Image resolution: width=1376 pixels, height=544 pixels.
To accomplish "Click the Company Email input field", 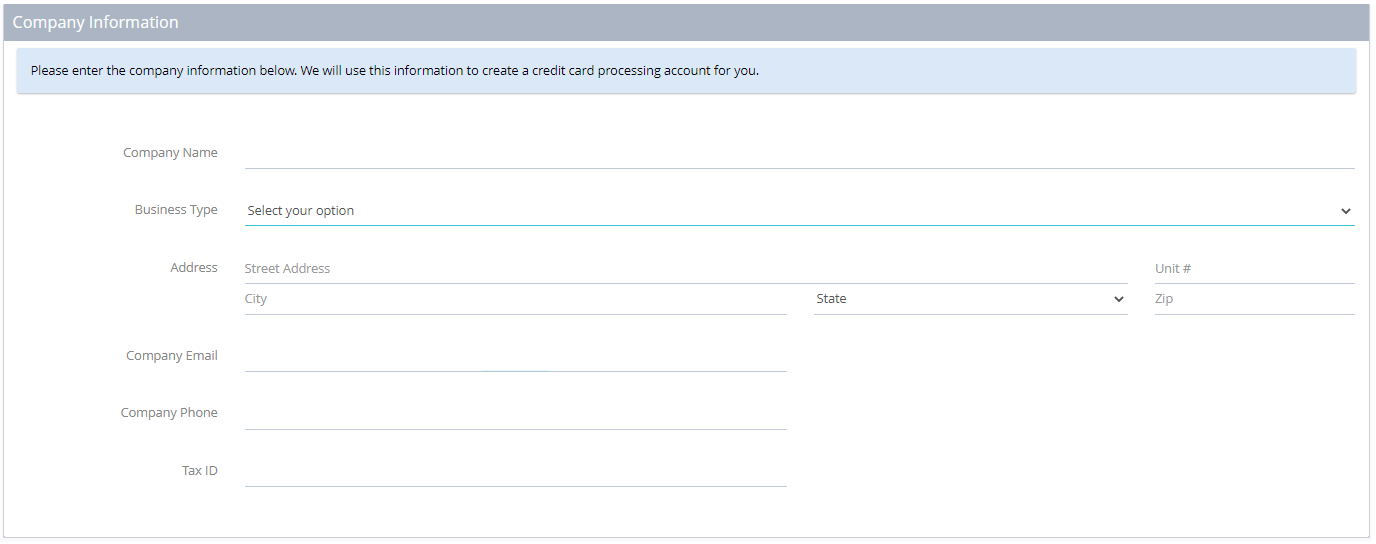I will 515,357.
